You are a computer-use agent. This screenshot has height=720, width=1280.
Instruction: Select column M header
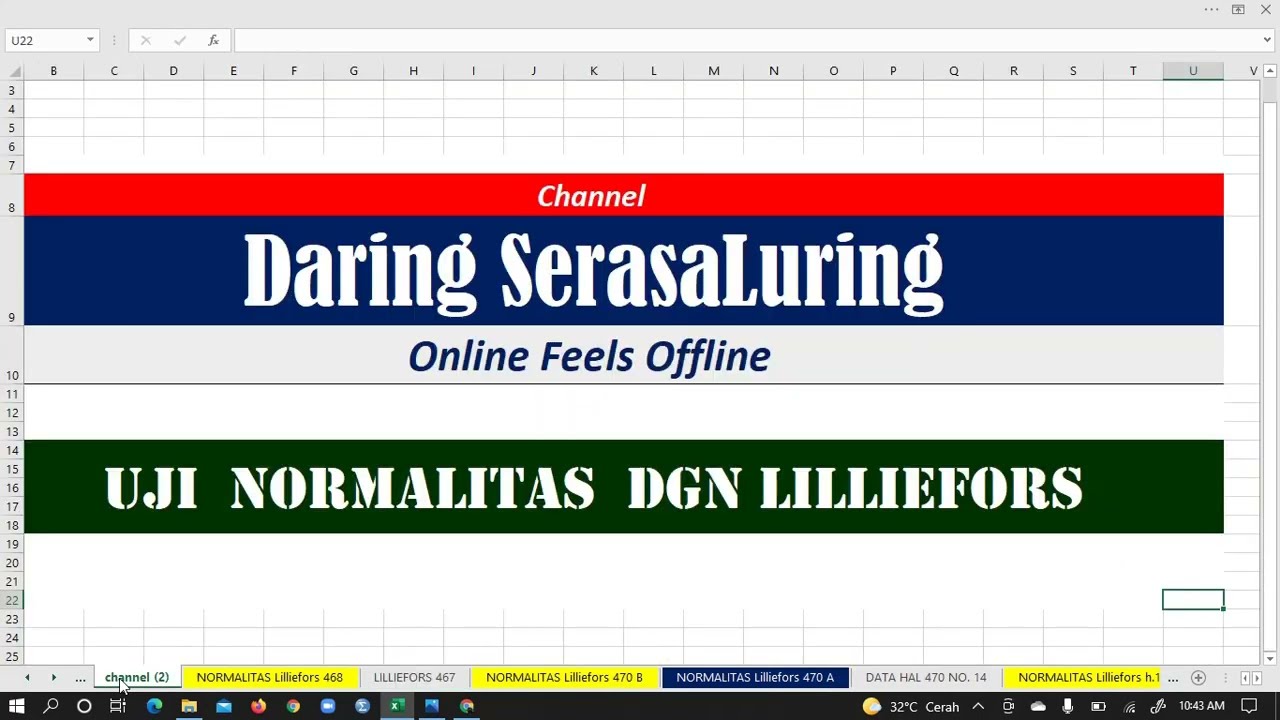point(713,71)
